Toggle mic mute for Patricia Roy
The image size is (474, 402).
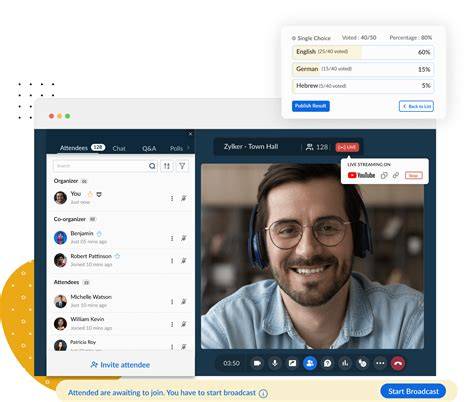click(x=184, y=347)
